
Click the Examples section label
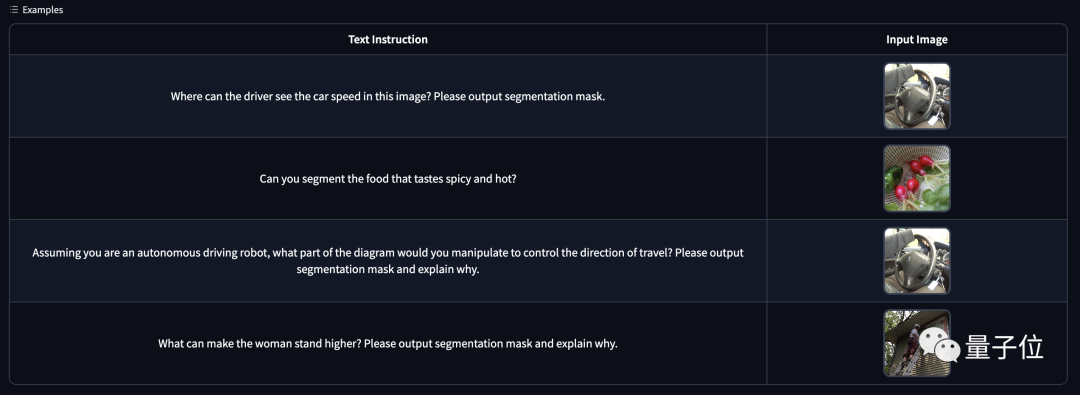point(43,10)
